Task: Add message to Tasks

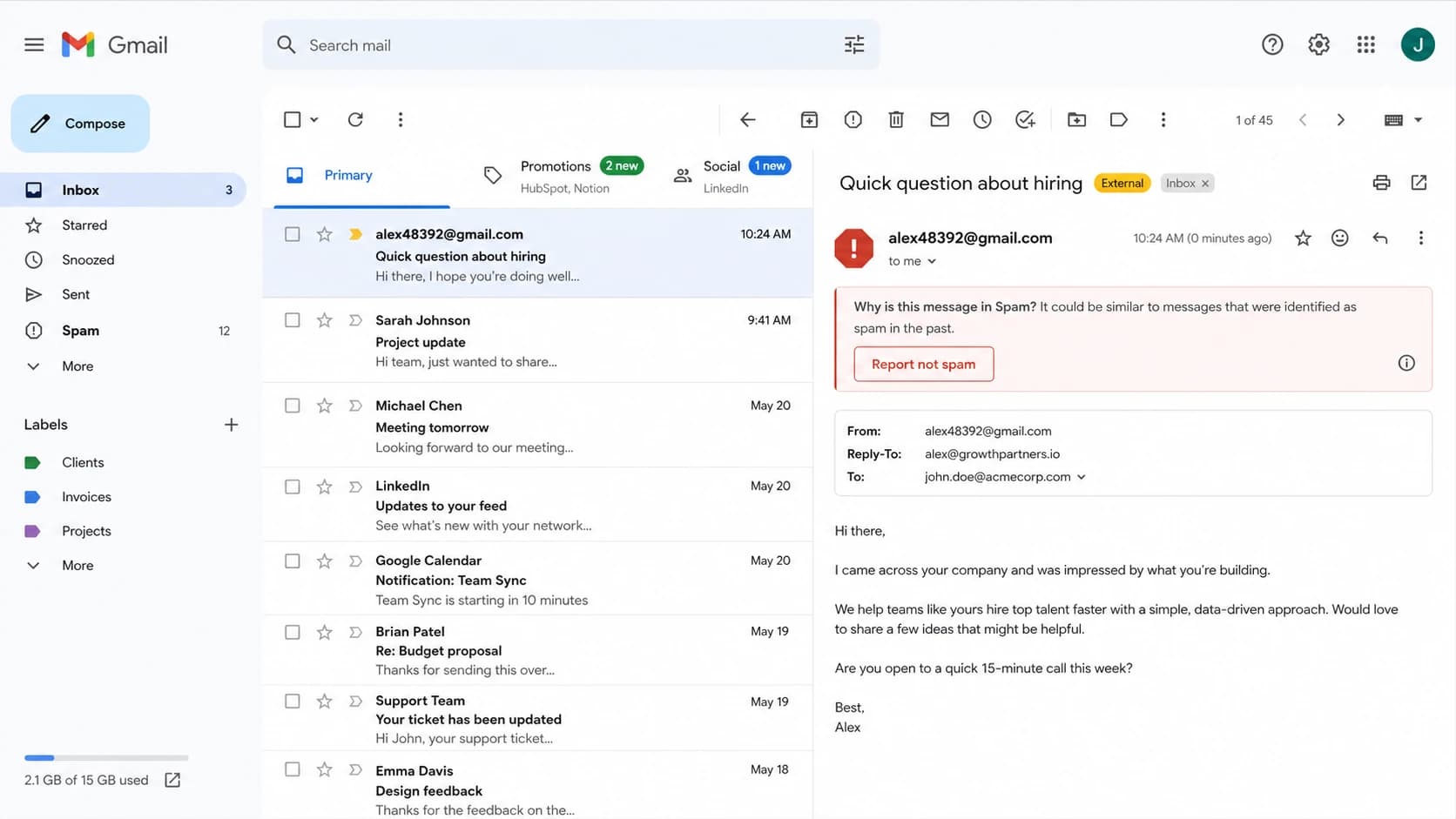Action: coord(1025,119)
